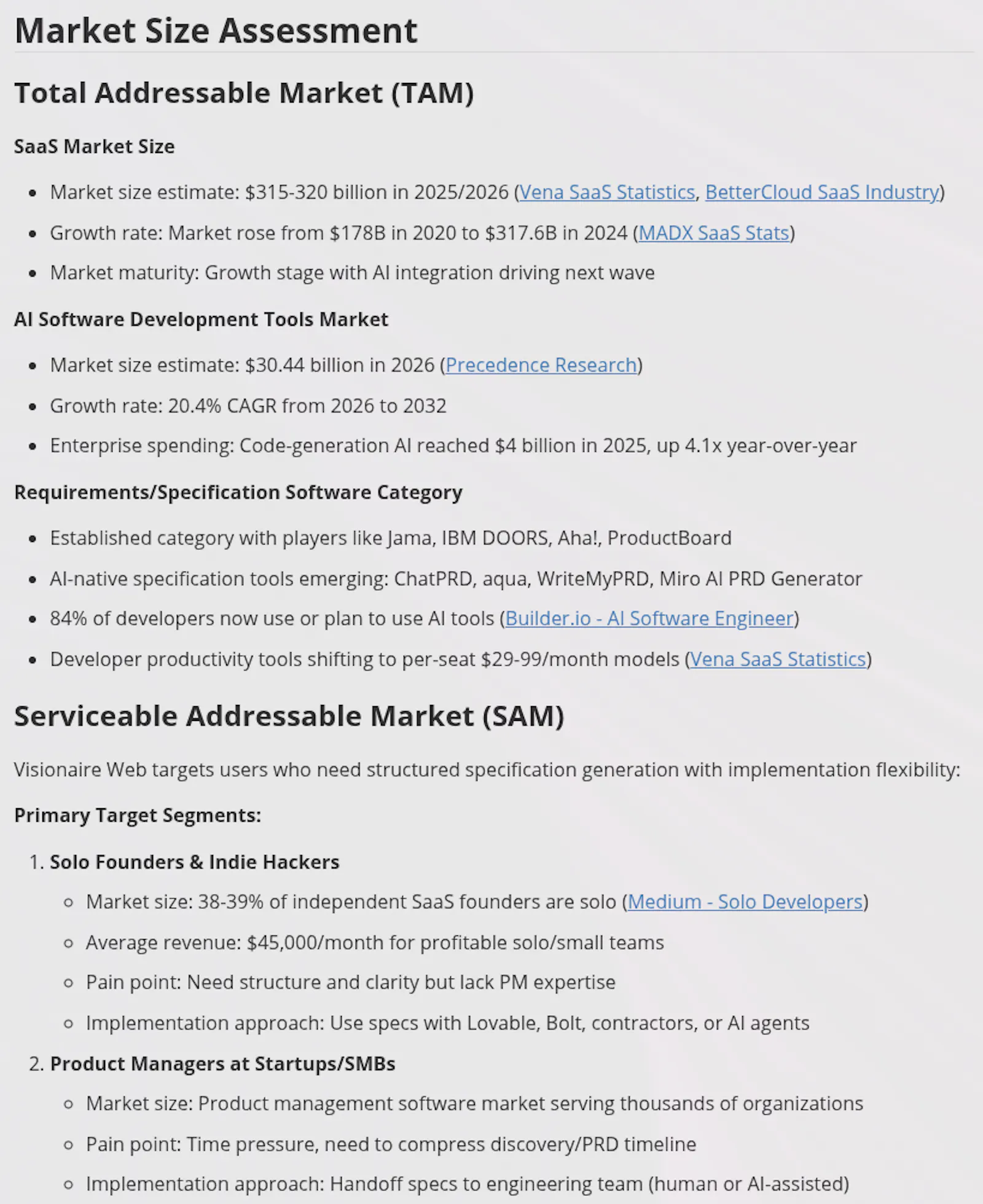Click the Enterprise spending code-generation AI bullet
This screenshot has width=983, height=1204.
coord(453,446)
